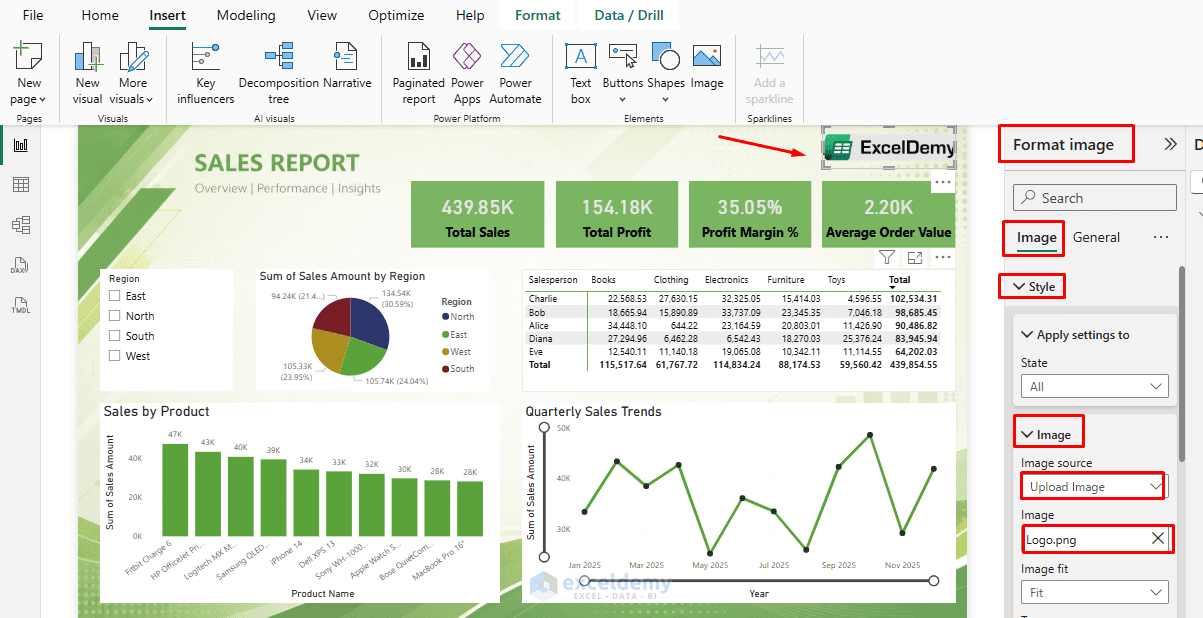The image size is (1203, 618).
Task: Click the Total Sales card
Action: [x=477, y=214]
